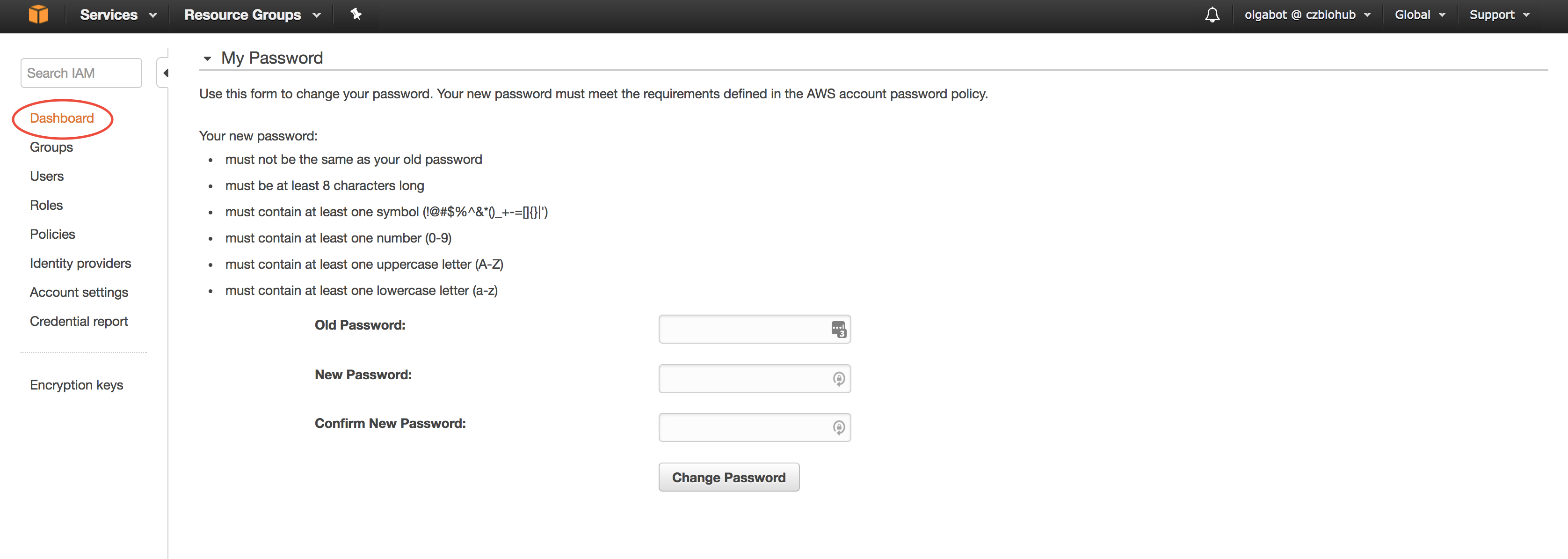This screenshot has width=1568, height=559.
Task: Click the AWS cube home icon
Action: tap(38, 14)
